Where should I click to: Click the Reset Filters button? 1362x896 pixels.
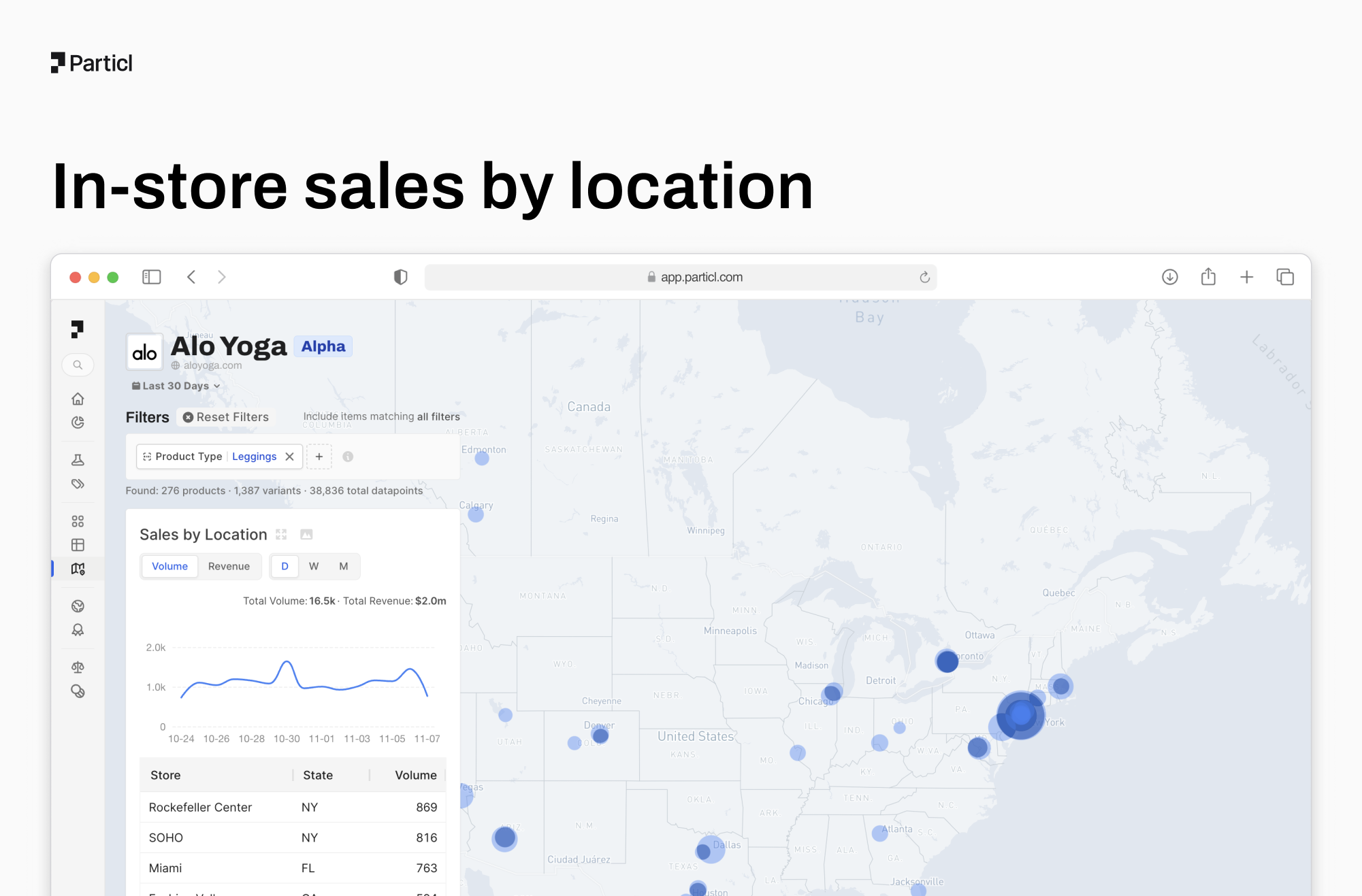point(226,417)
